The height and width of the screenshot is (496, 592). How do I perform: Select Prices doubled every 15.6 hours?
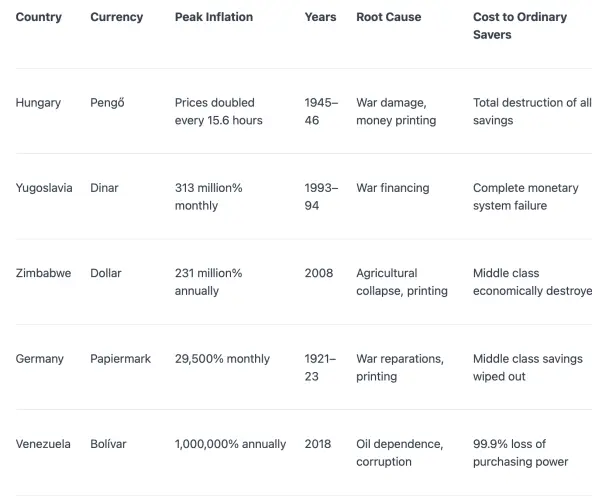coord(219,111)
